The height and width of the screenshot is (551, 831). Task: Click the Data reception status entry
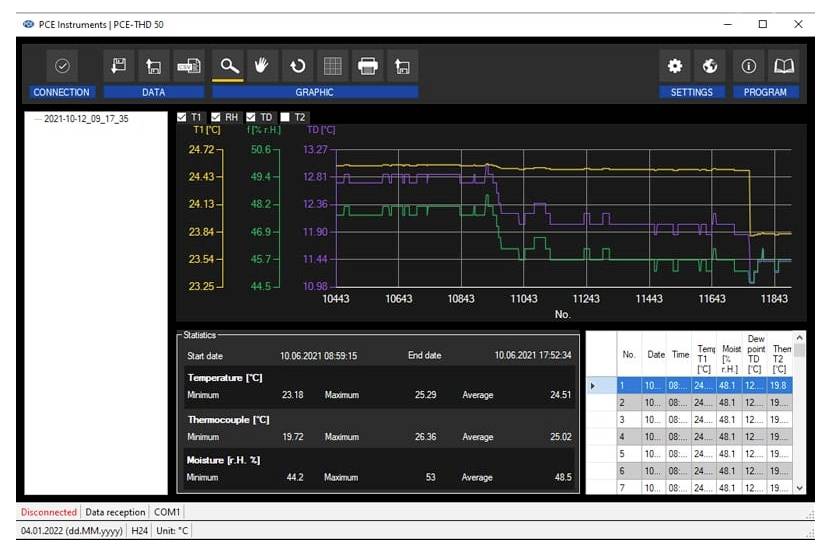coord(115,512)
